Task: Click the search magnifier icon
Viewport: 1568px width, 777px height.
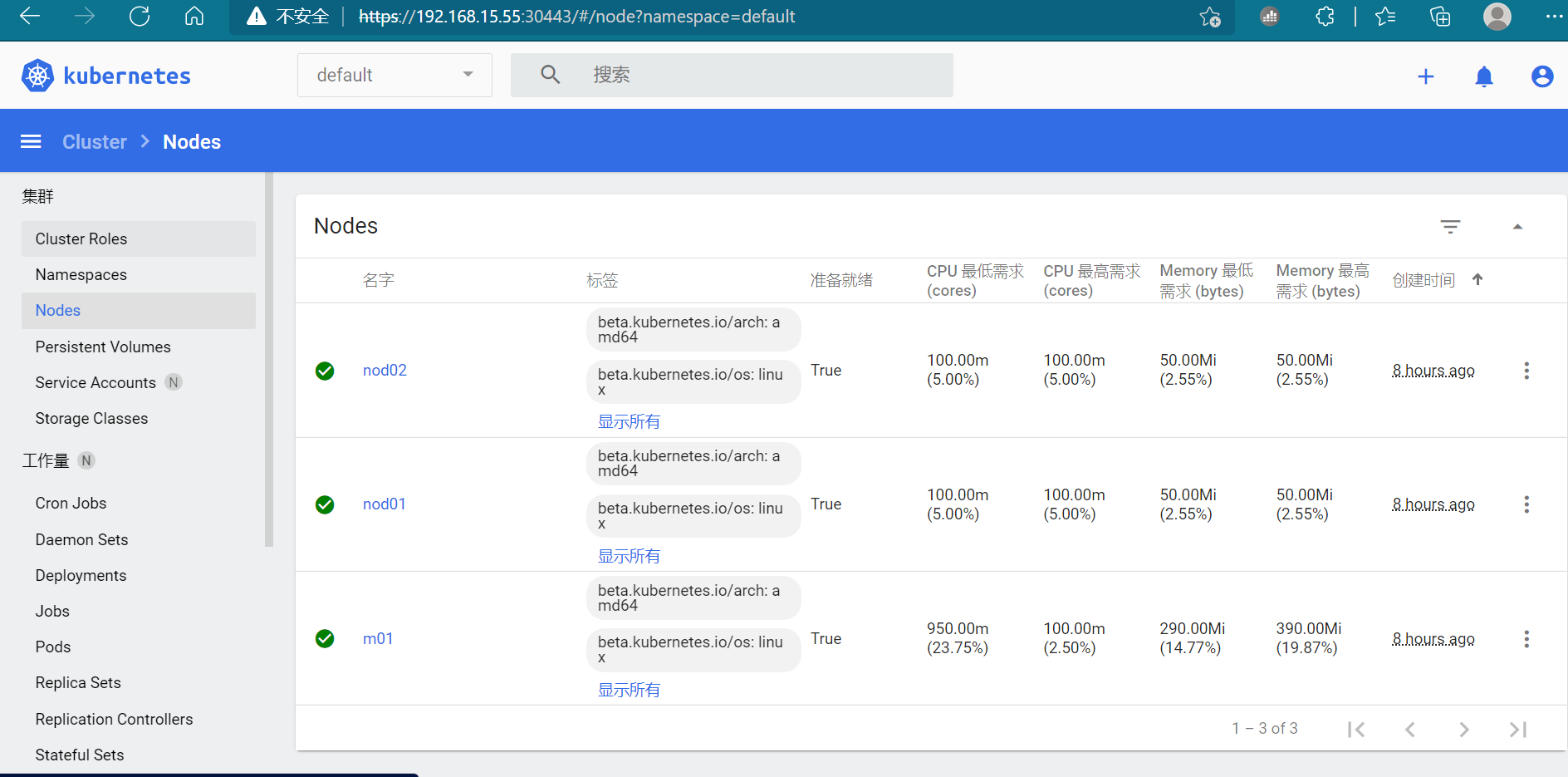Action: (550, 75)
